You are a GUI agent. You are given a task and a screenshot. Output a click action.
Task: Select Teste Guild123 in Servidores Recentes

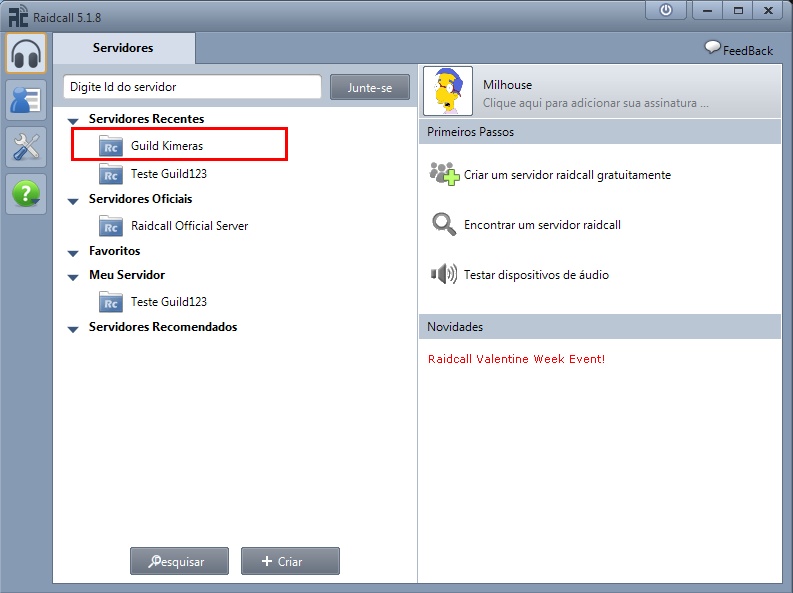point(169,174)
